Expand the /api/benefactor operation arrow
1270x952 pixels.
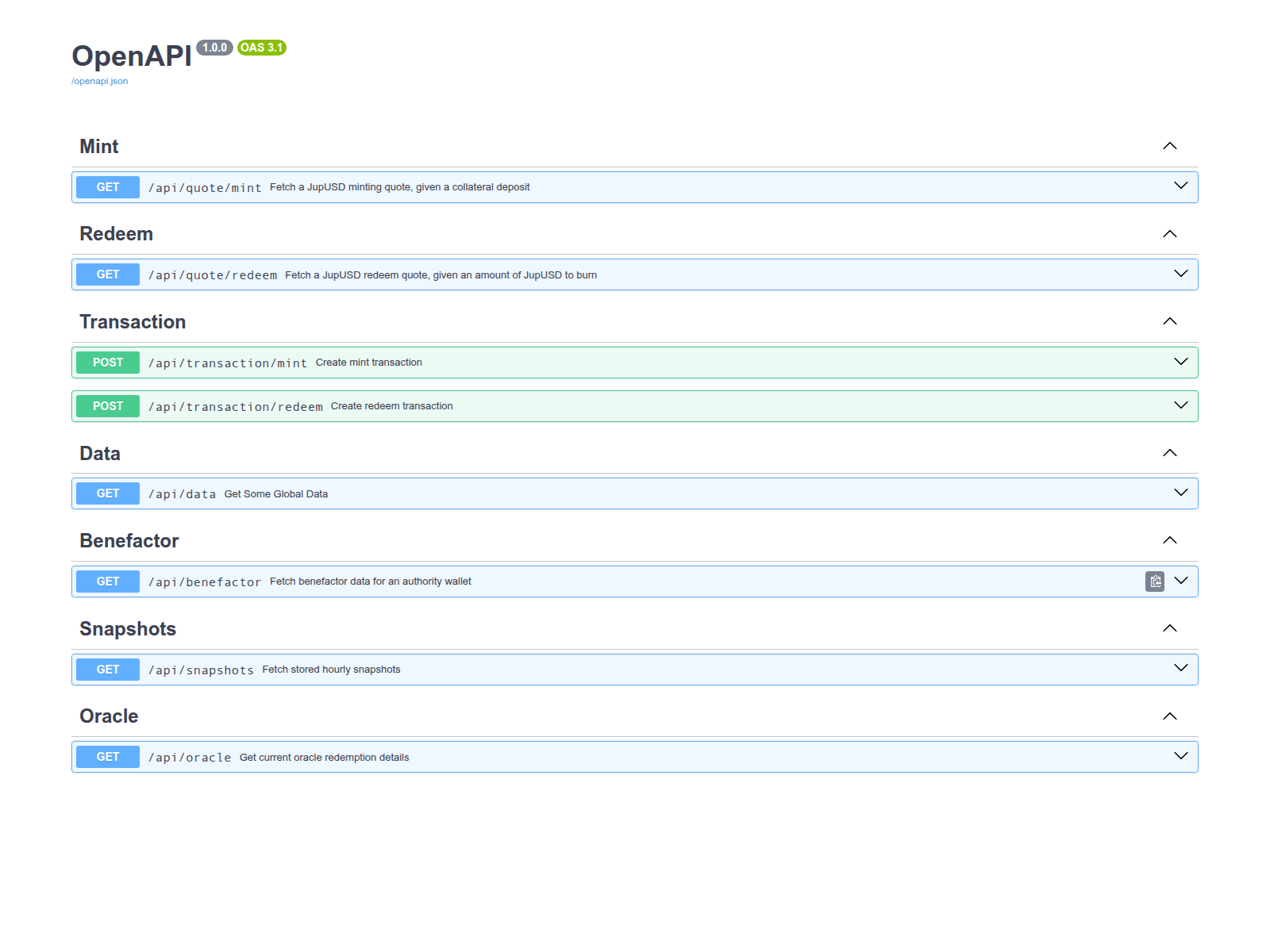tap(1181, 581)
